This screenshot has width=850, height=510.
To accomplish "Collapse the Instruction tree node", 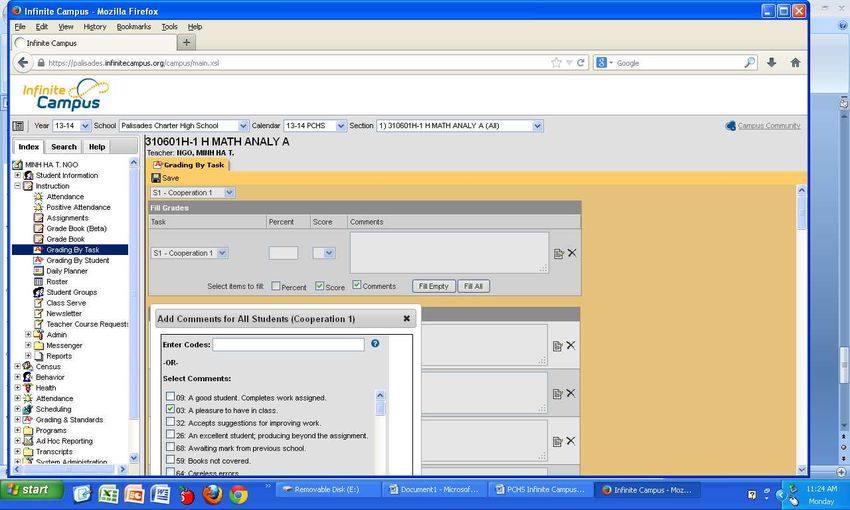I will (x=17, y=186).
